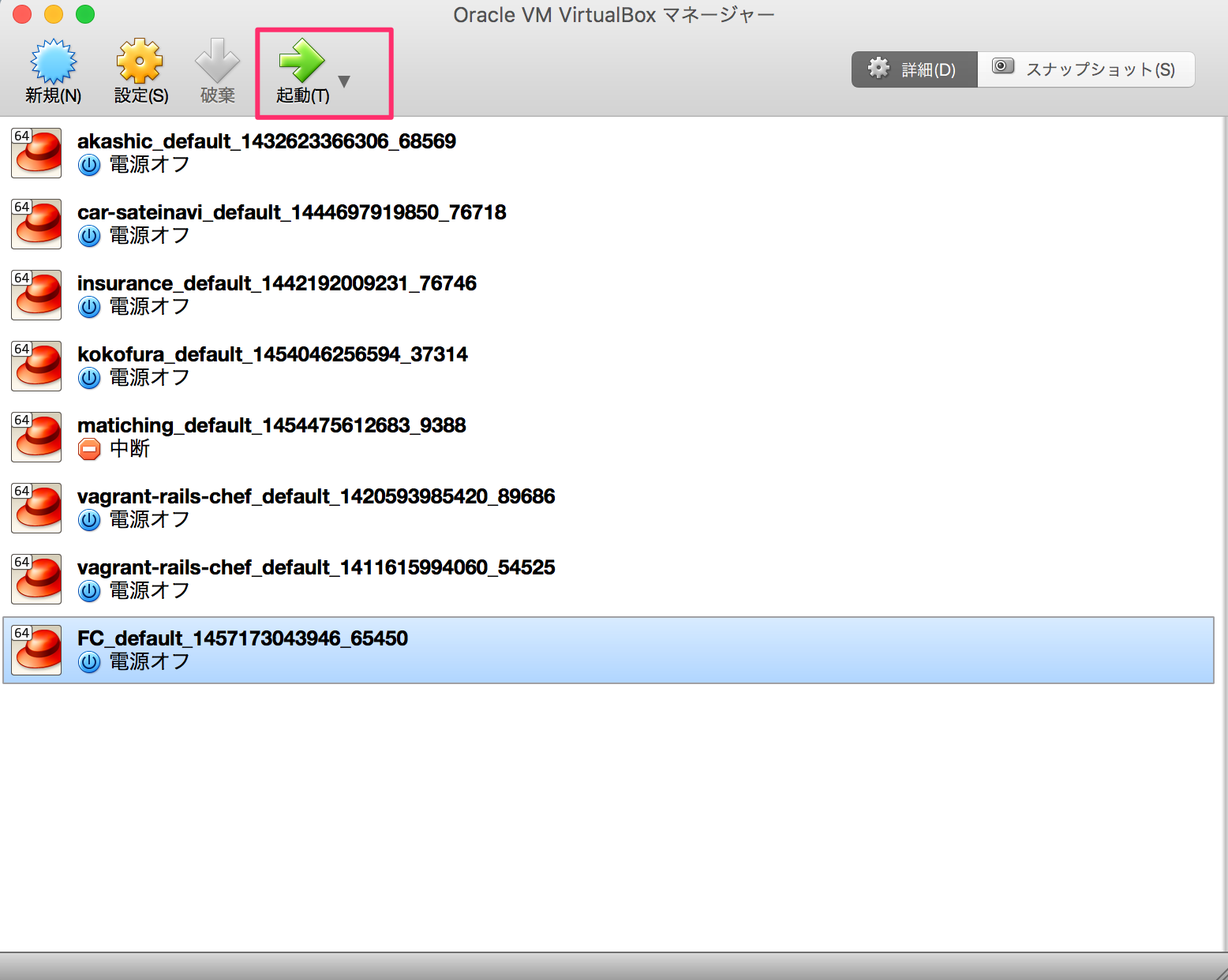Screen dimensions: 1228x980
Task: Click the vagrant-rails-chef 89686 power icon
Action: [89, 520]
